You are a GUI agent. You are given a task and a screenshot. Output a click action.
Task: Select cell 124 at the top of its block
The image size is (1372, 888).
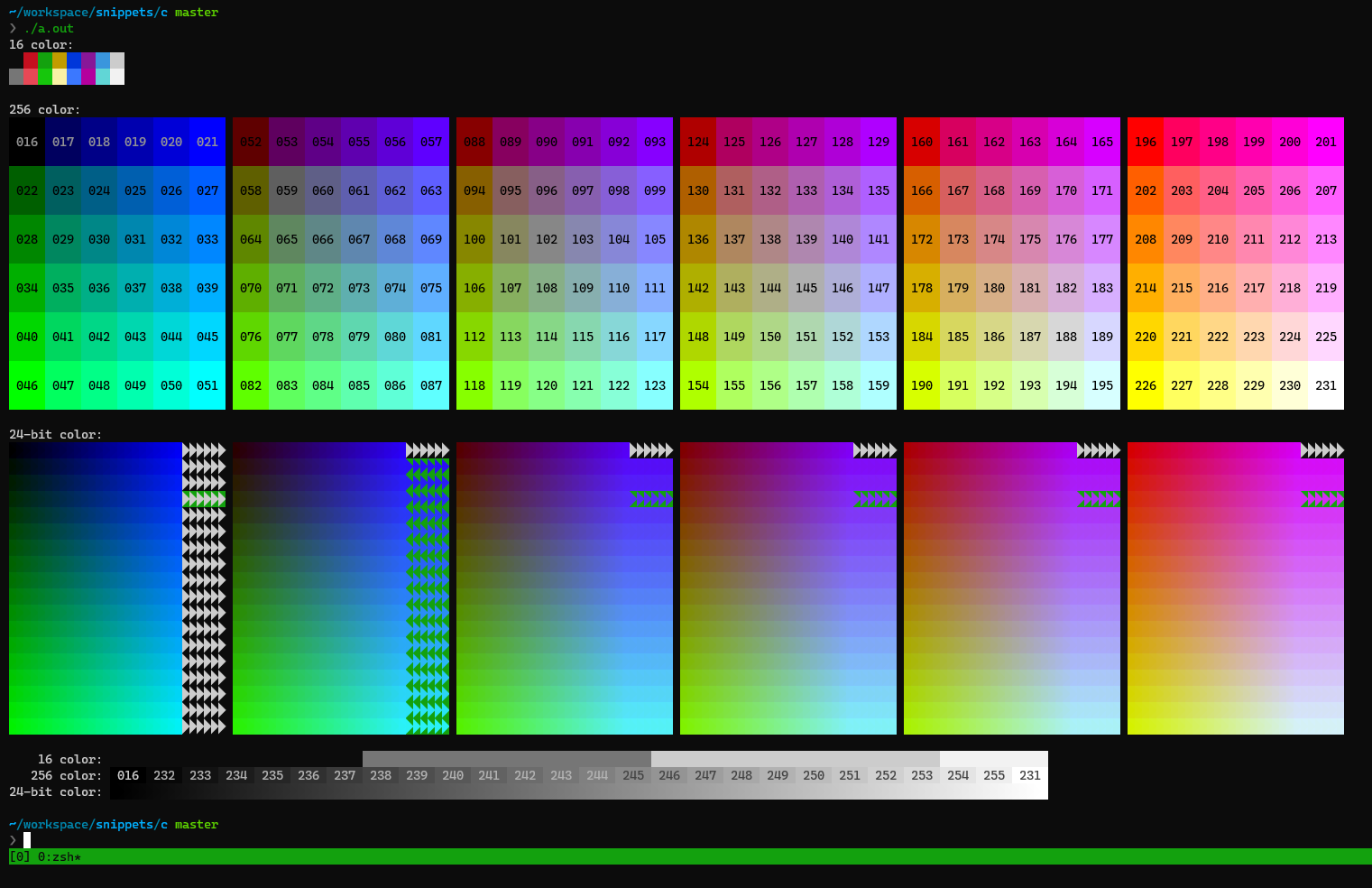[x=698, y=142]
